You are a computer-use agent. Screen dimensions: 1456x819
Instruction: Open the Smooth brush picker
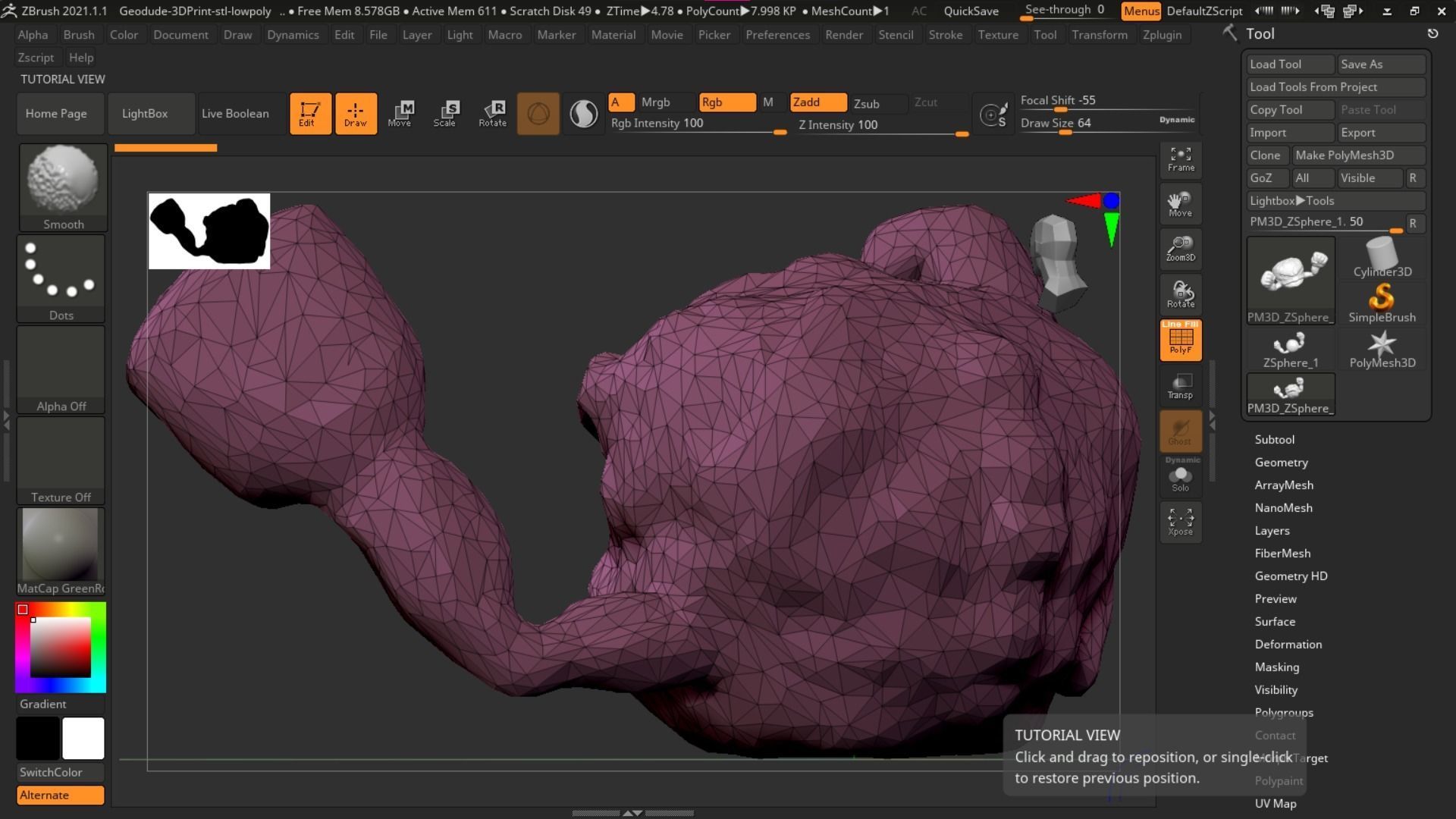pos(63,187)
